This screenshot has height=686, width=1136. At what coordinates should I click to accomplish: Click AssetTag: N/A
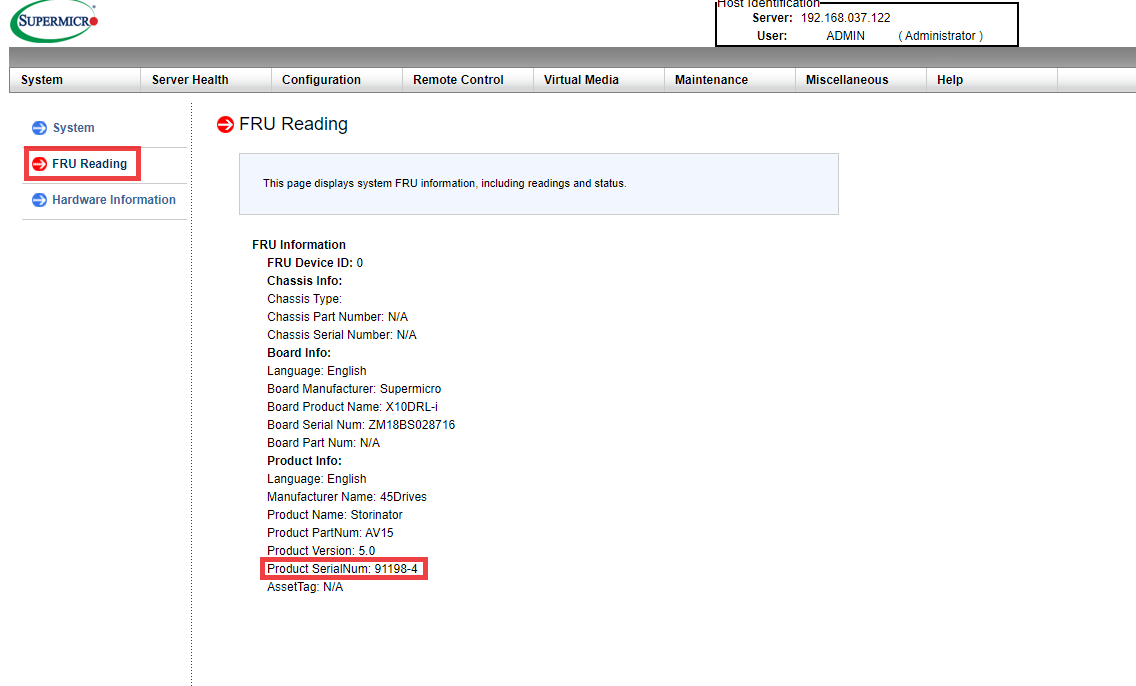coord(305,587)
